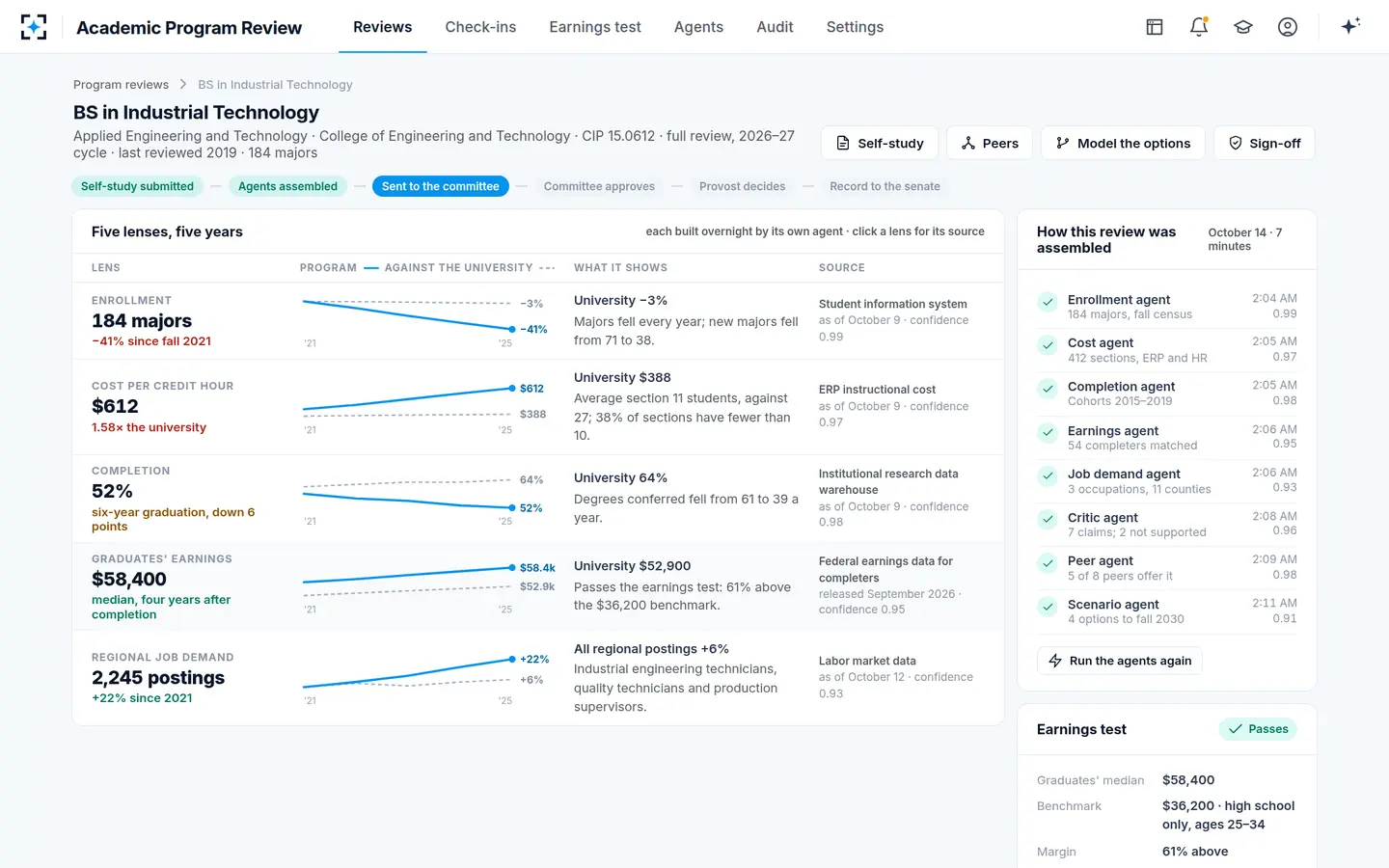Switch to the Check-ins tab
The width and height of the screenshot is (1389, 868).
click(x=480, y=27)
